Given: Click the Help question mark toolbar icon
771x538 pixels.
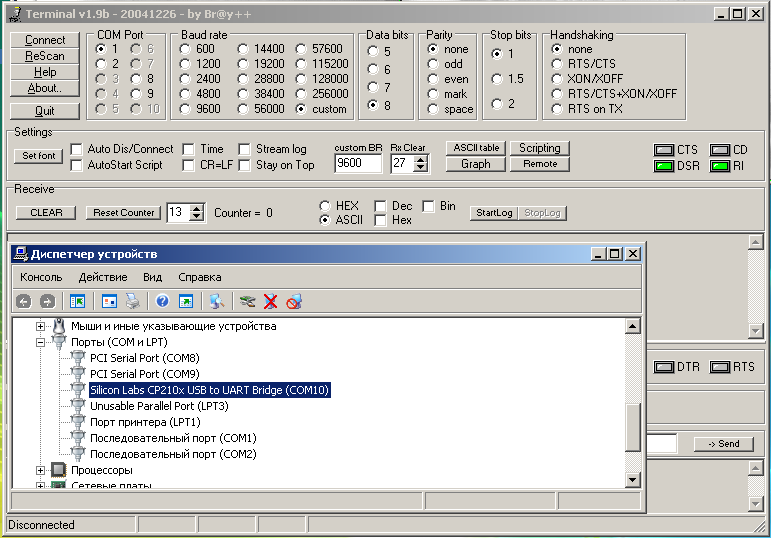Looking at the screenshot, I should (162, 301).
